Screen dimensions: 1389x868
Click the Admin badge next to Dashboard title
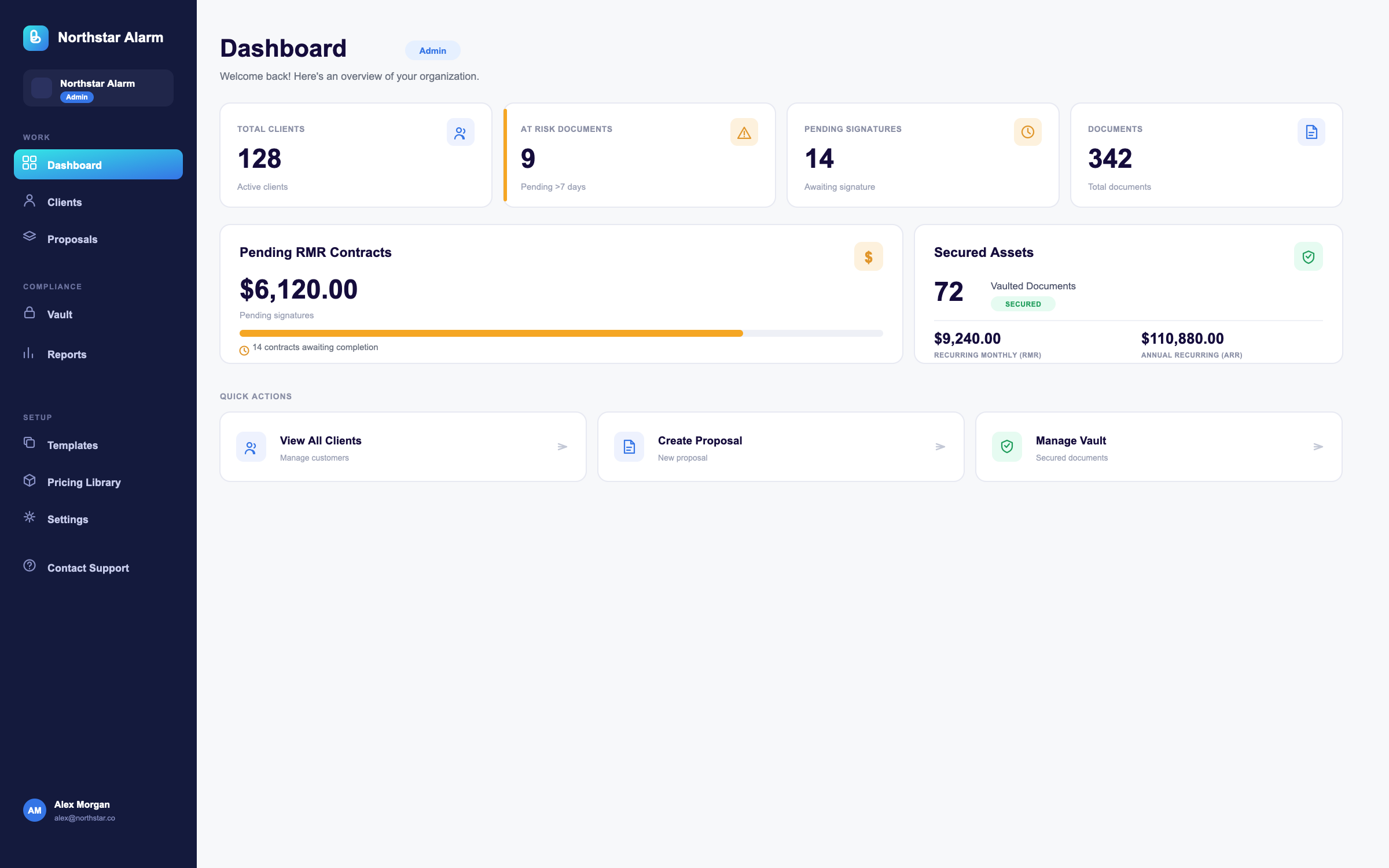pyautogui.click(x=433, y=50)
